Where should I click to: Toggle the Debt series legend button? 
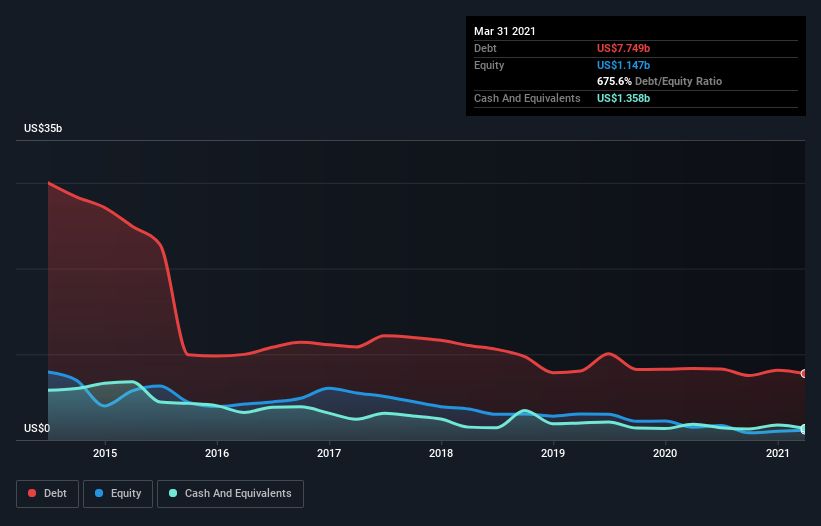tap(47, 494)
